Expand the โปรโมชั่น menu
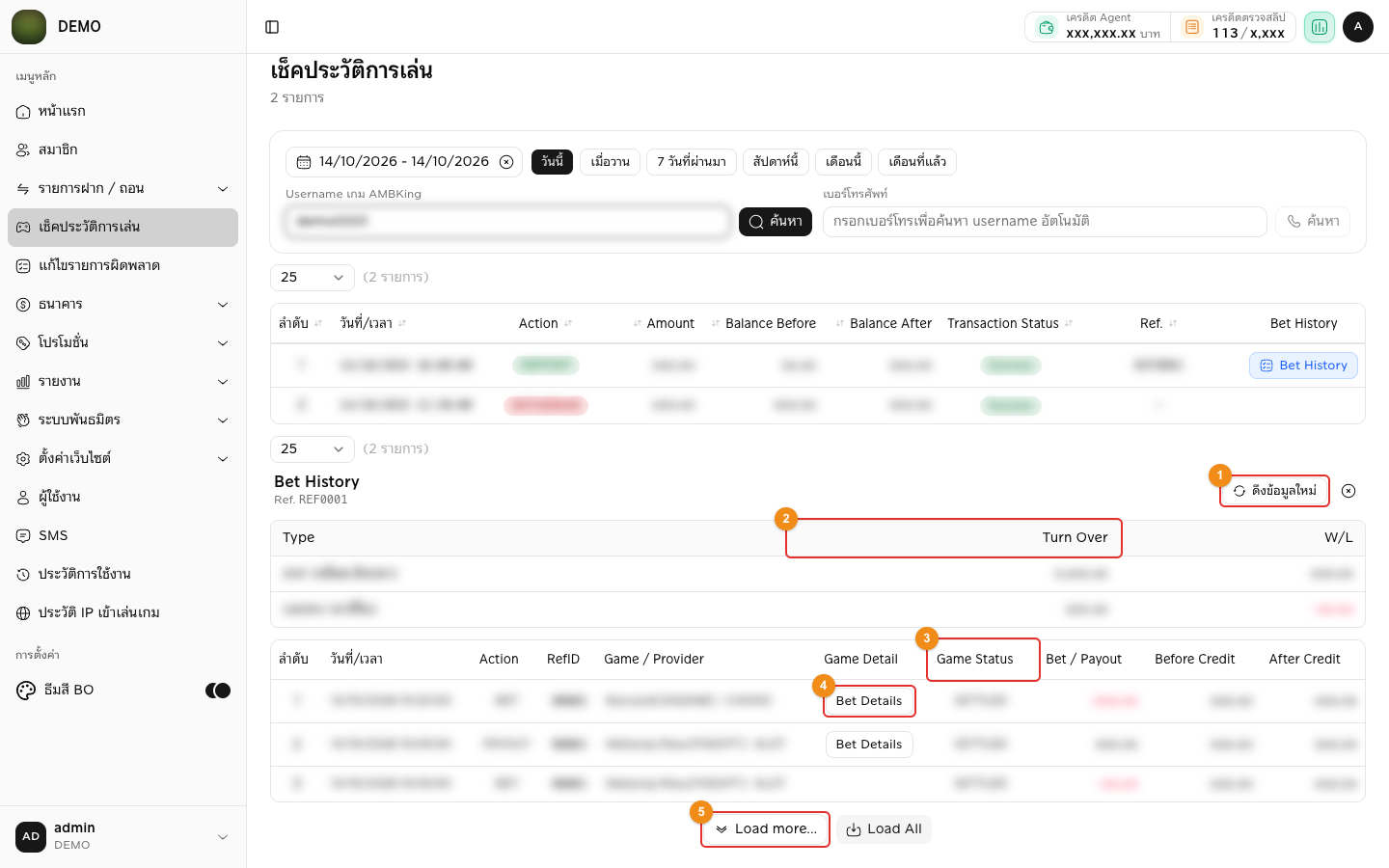The height and width of the screenshot is (868, 1389). [x=223, y=343]
